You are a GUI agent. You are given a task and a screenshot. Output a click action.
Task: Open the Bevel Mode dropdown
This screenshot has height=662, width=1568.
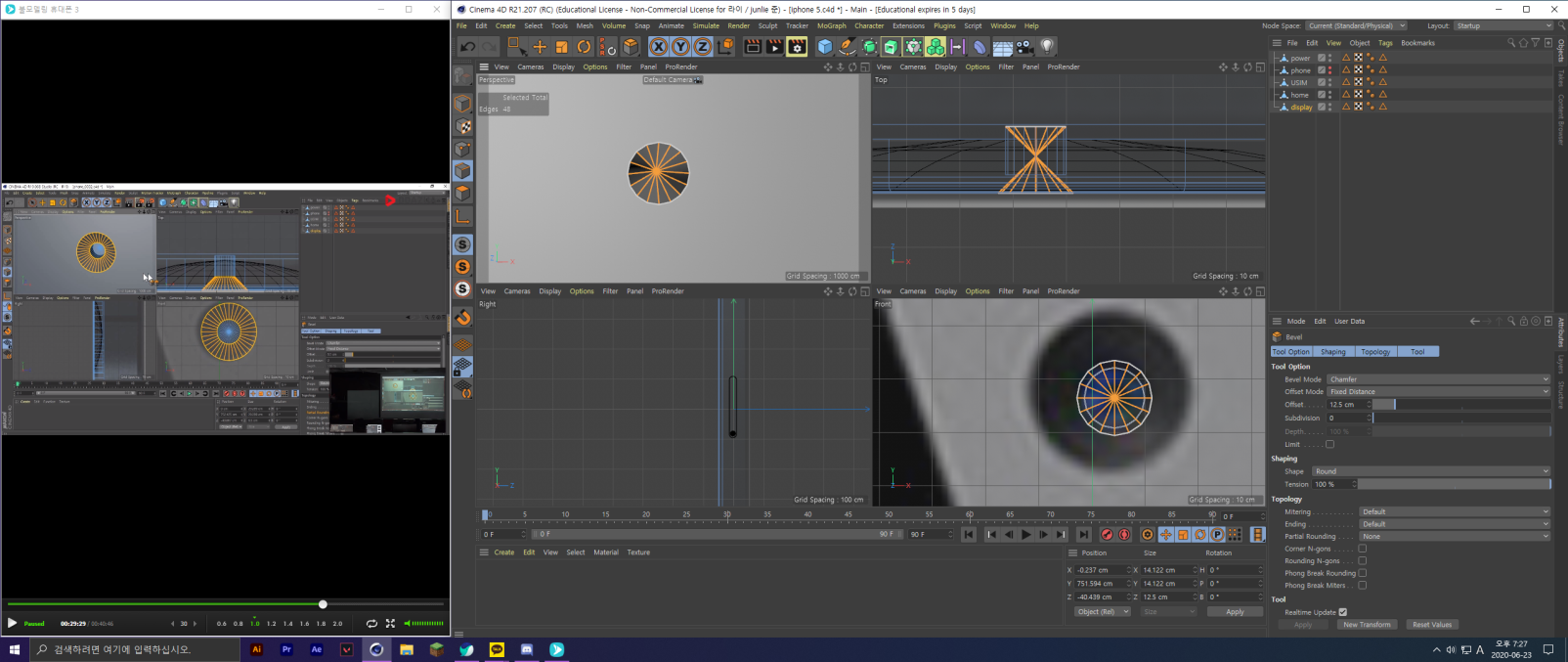click(x=1439, y=379)
